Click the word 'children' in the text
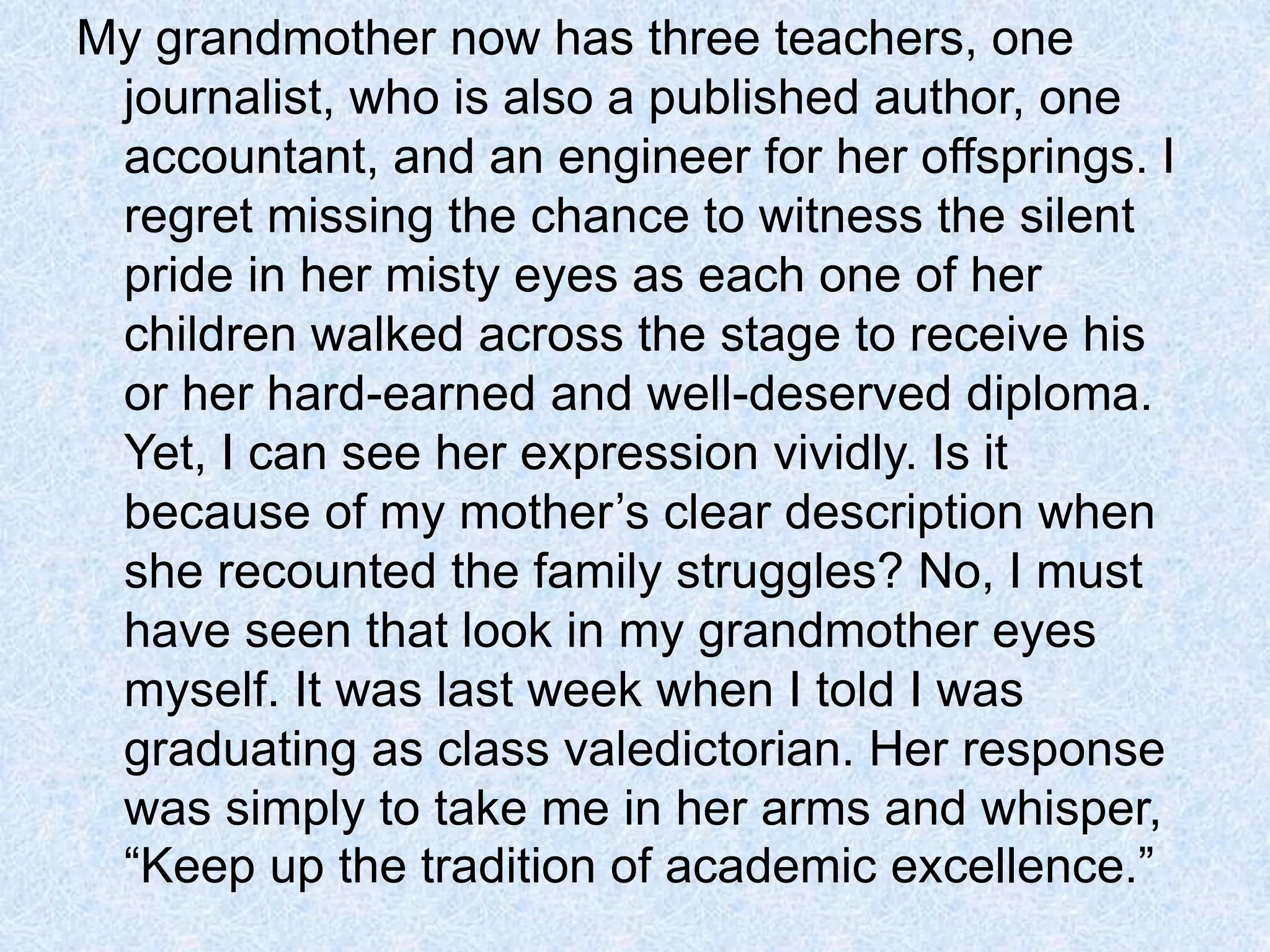1270x952 pixels. point(210,335)
